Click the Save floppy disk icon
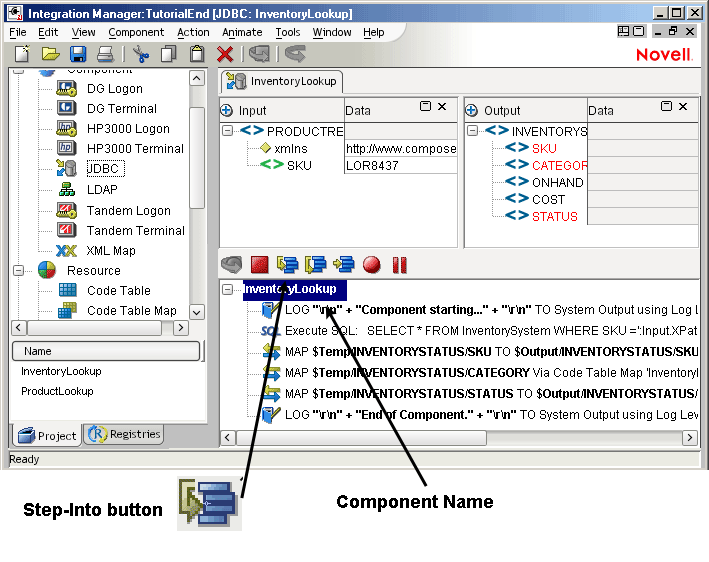 (78, 54)
